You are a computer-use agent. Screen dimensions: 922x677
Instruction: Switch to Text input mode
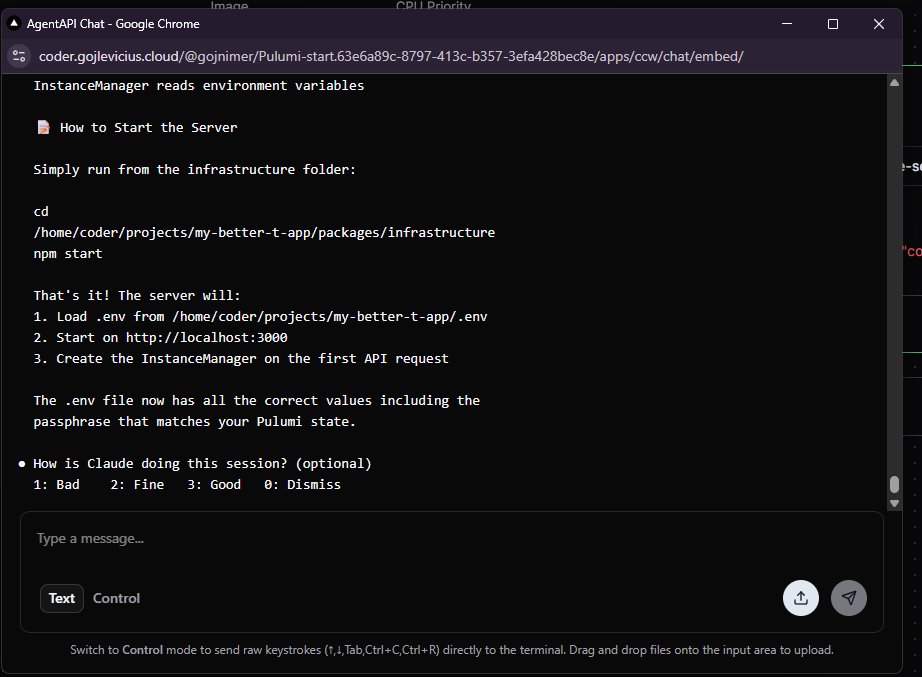[62, 598]
